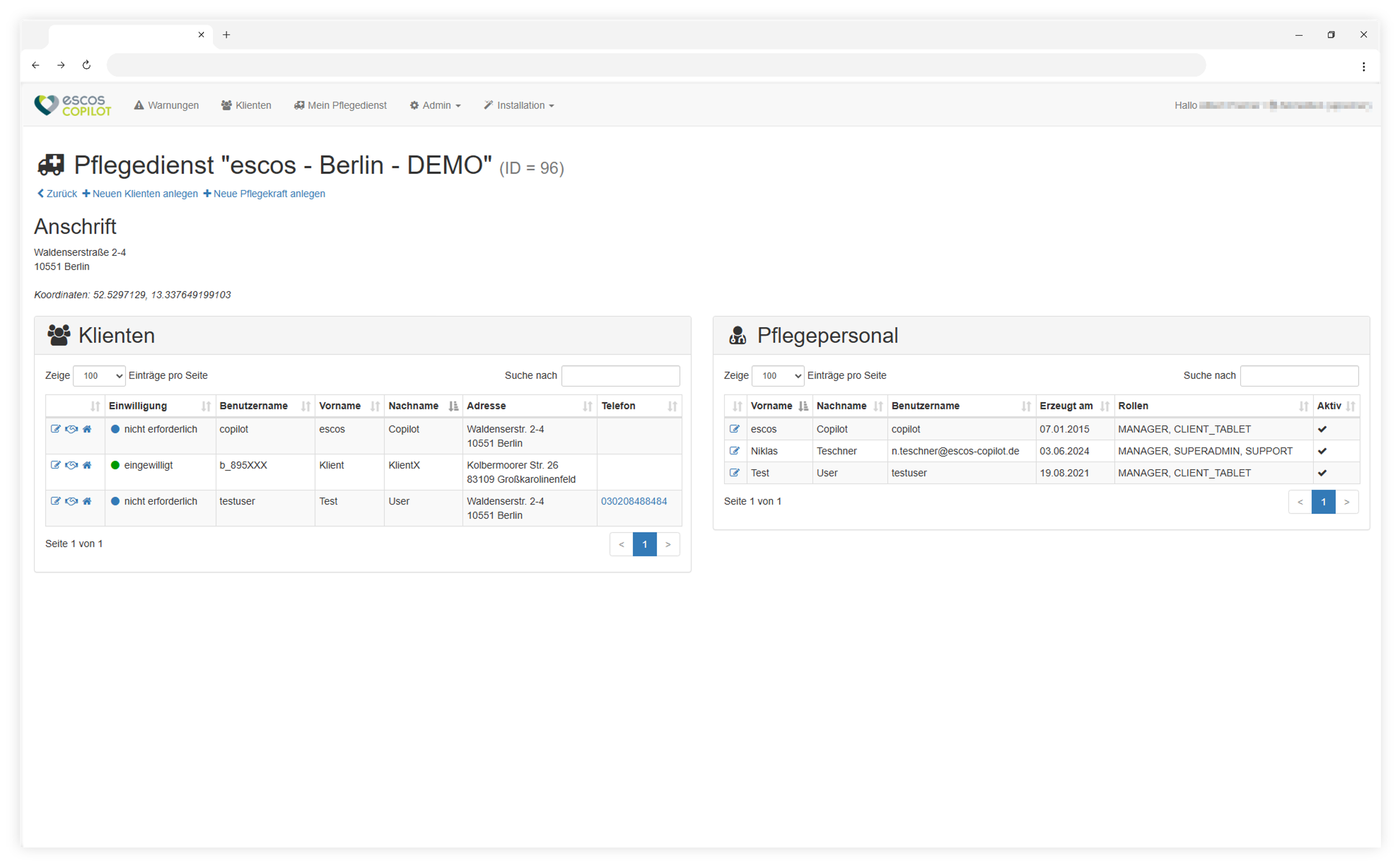Open a new browser tab
This screenshot has height=867, width=1400.
tap(226, 34)
